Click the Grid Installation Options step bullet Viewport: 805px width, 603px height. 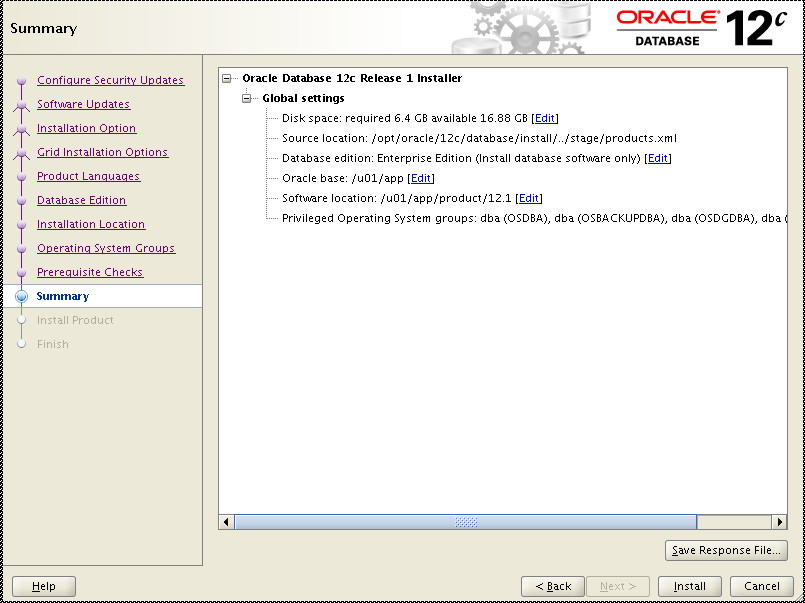(22, 153)
